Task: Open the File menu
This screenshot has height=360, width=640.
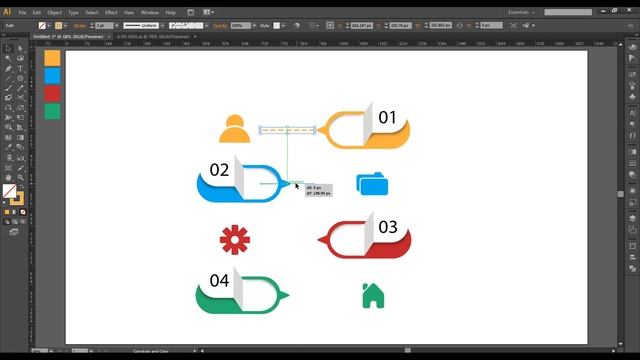Action: pos(22,13)
